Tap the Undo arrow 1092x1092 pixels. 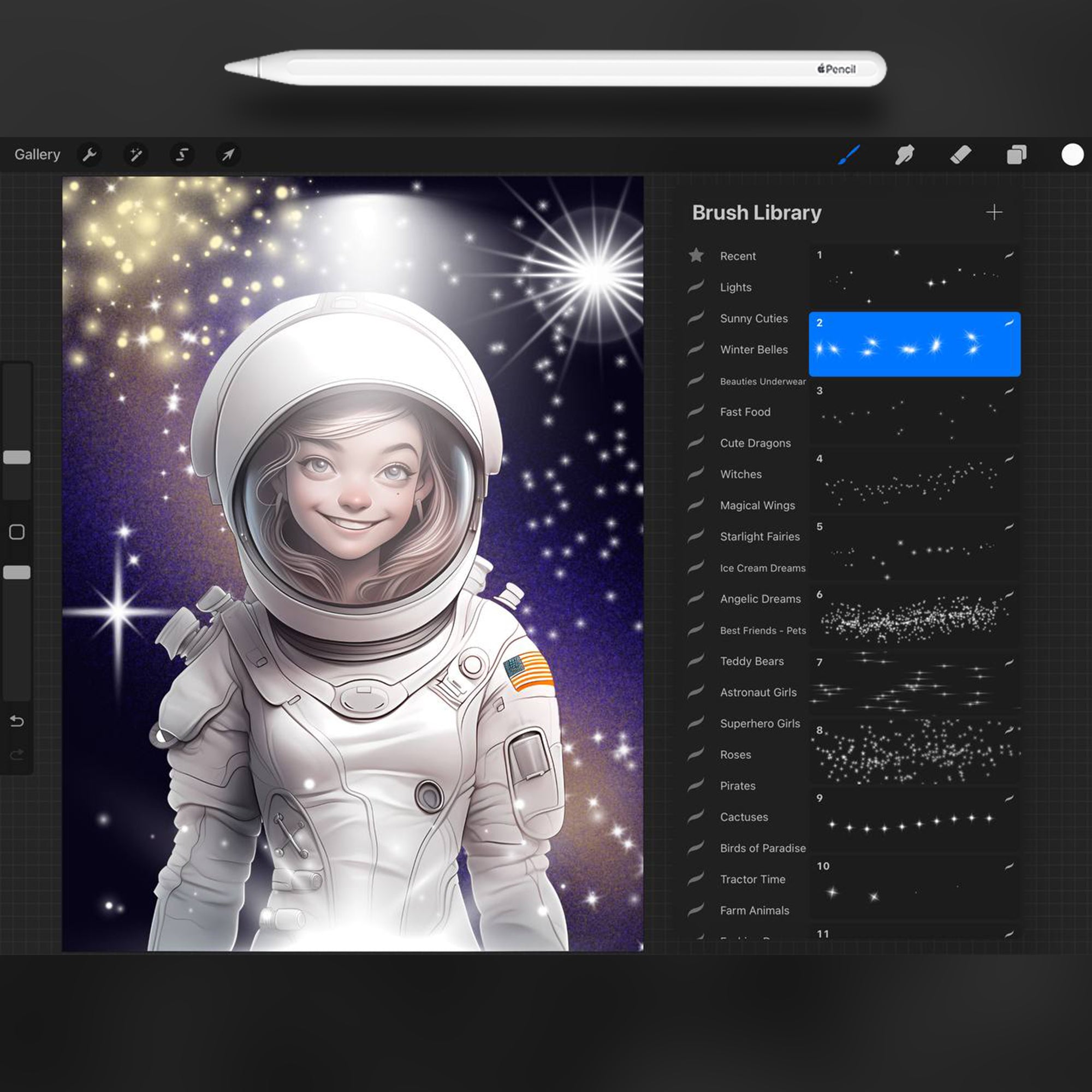[x=17, y=721]
